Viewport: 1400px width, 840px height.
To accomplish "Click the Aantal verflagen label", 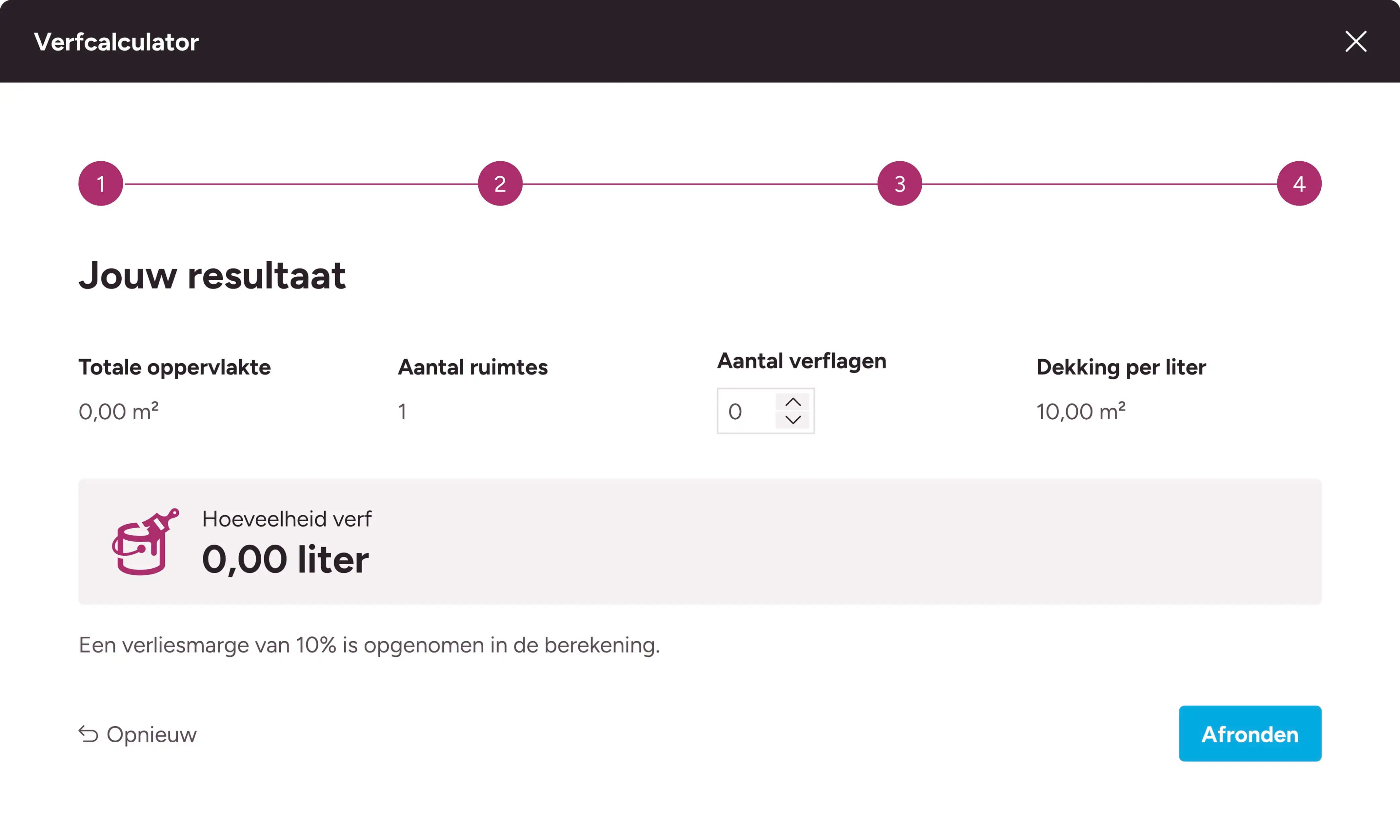I will tap(802, 361).
